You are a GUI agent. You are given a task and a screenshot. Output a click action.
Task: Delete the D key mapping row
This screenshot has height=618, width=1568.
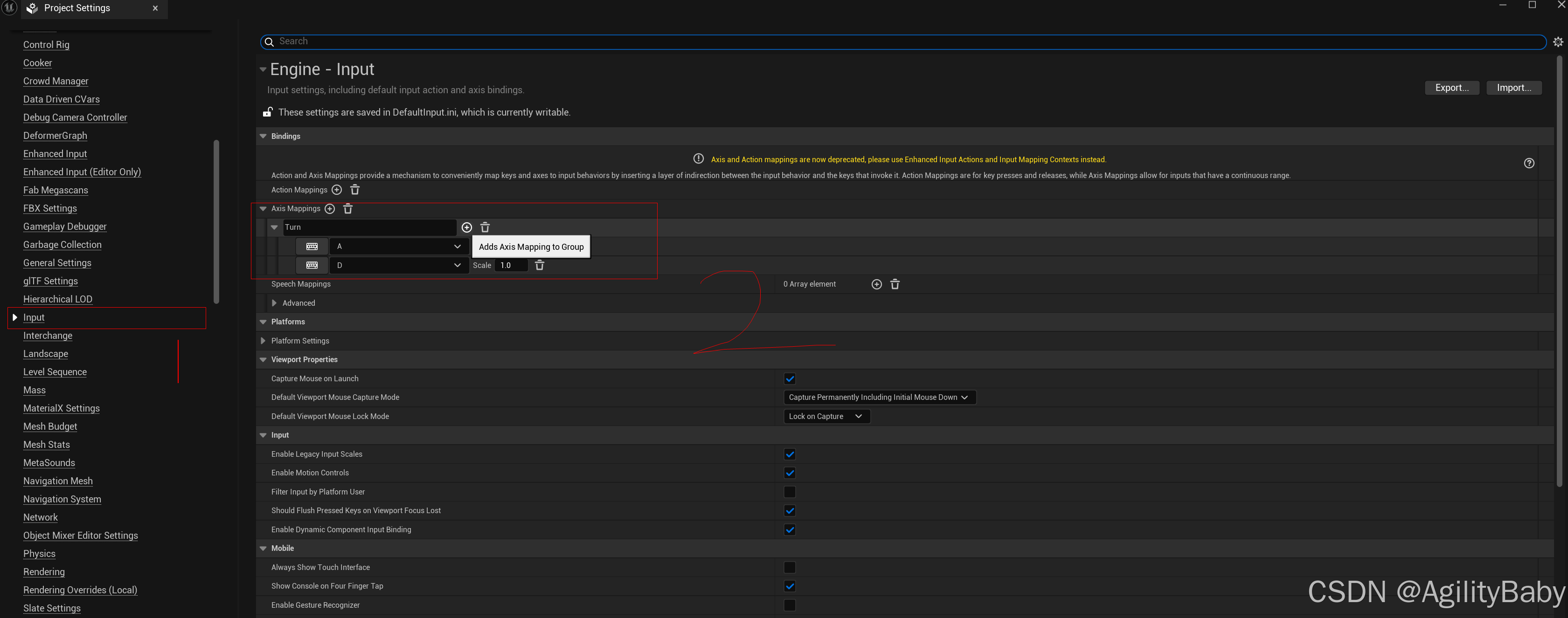pos(539,265)
